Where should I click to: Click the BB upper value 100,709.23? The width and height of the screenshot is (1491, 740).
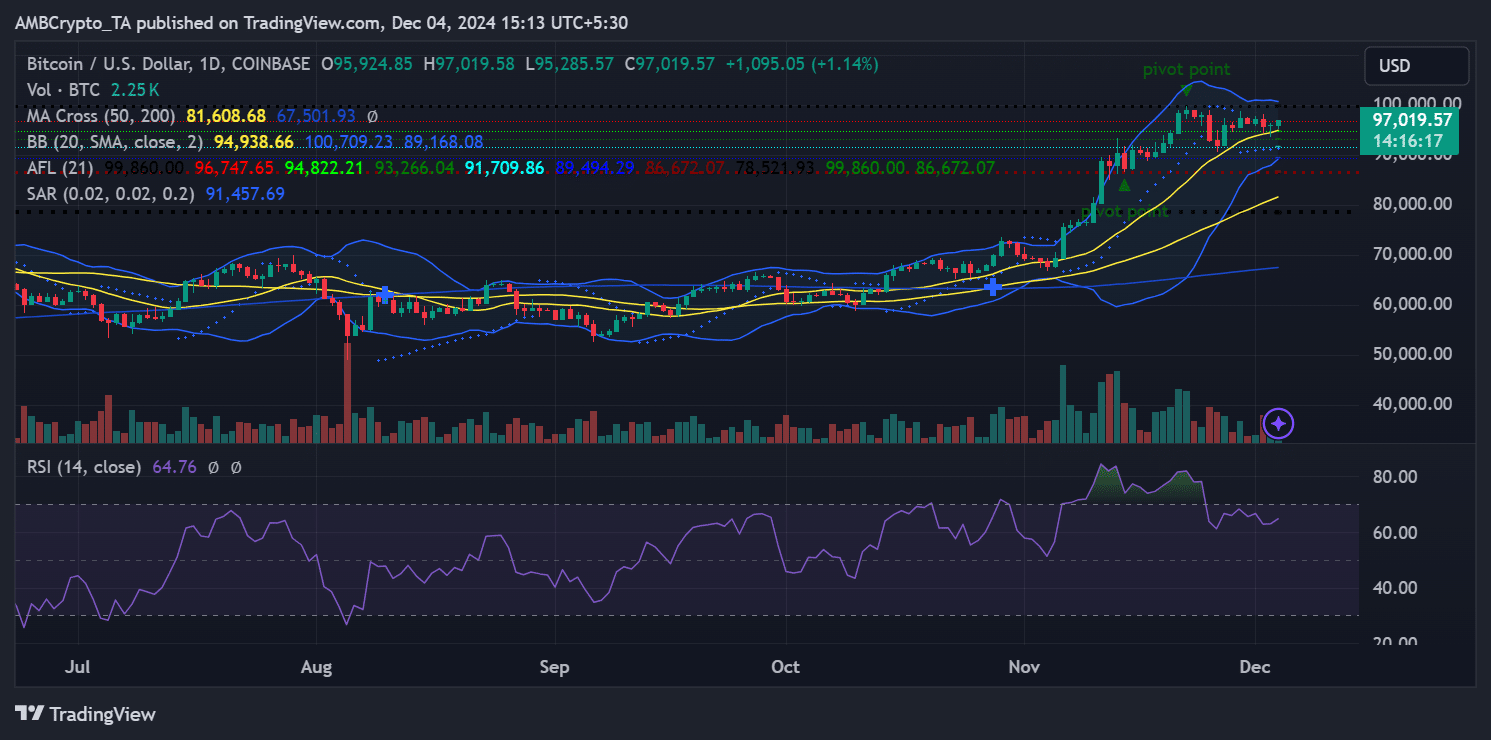pyautogui.click(x=349, y=142)
